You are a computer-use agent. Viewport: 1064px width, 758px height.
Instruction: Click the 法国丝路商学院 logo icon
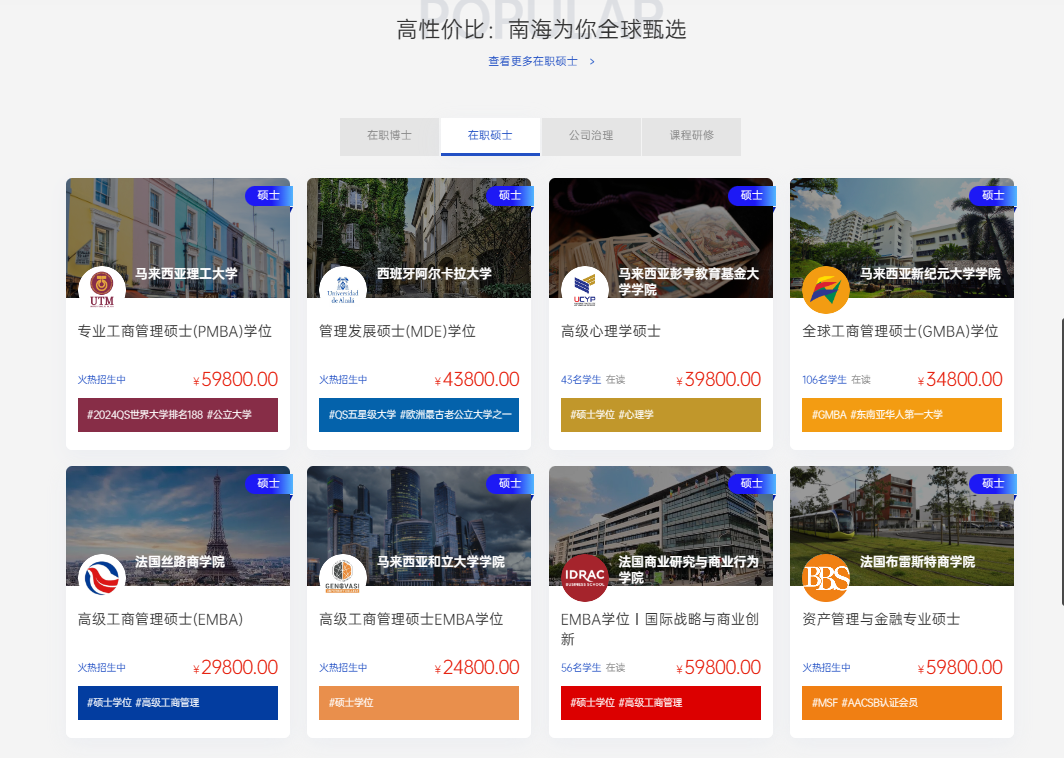tap(102, 577)
